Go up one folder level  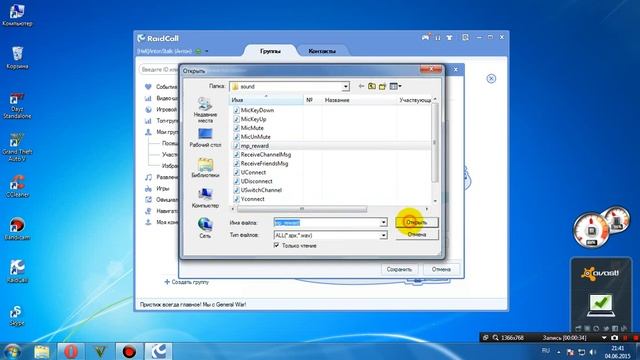(372, 86)
